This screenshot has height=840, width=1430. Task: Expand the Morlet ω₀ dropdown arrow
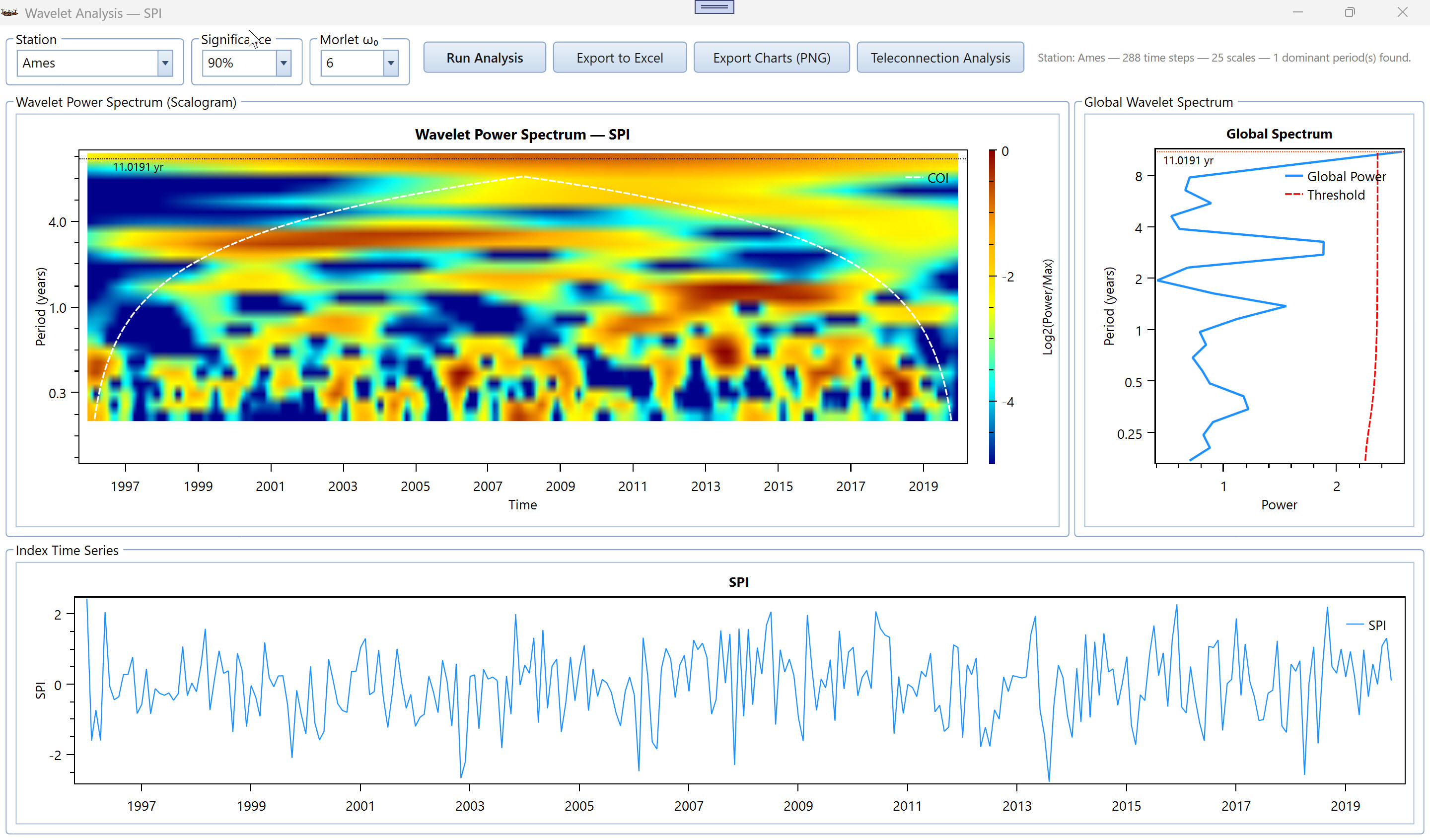pyautogui.click(x=390, y=63)
